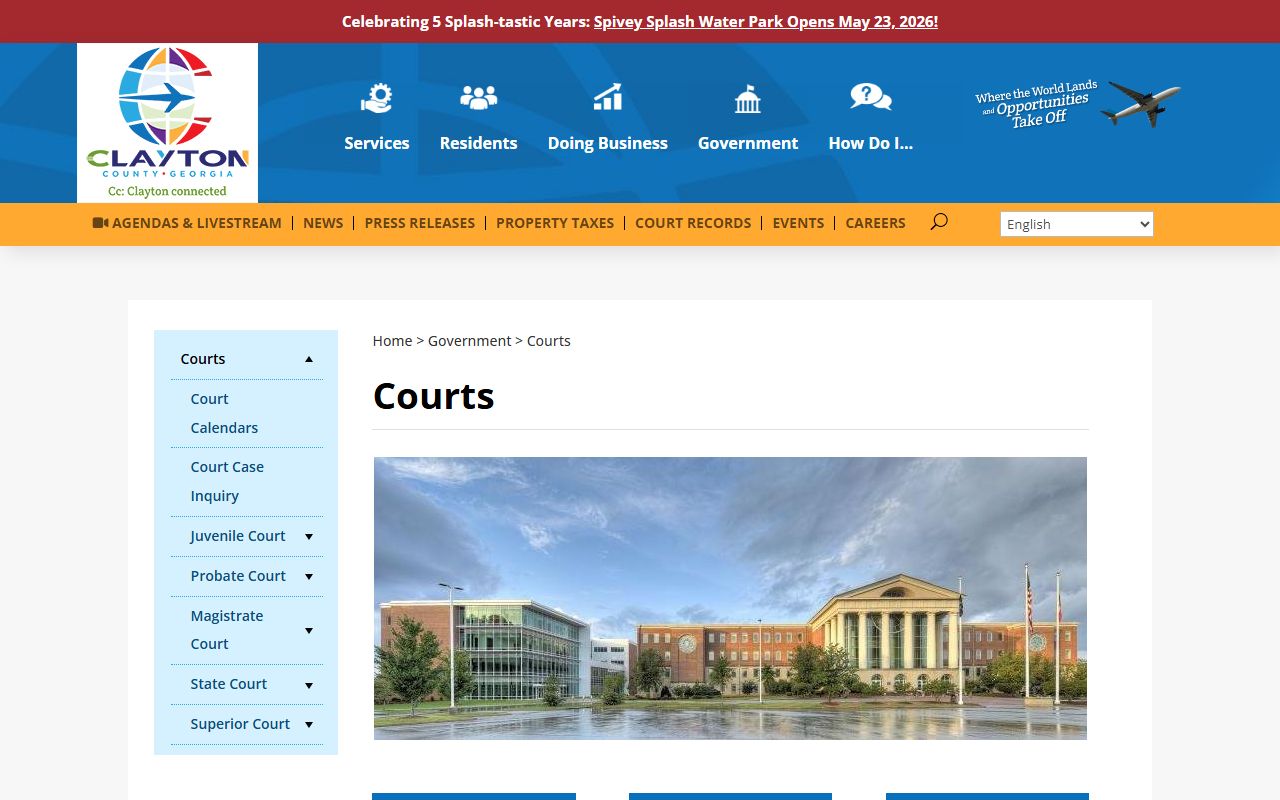Viewport: 1280px width, 800px height.
Task: Click the Doing Business chart icon
Action: click(x=607, y=97)
